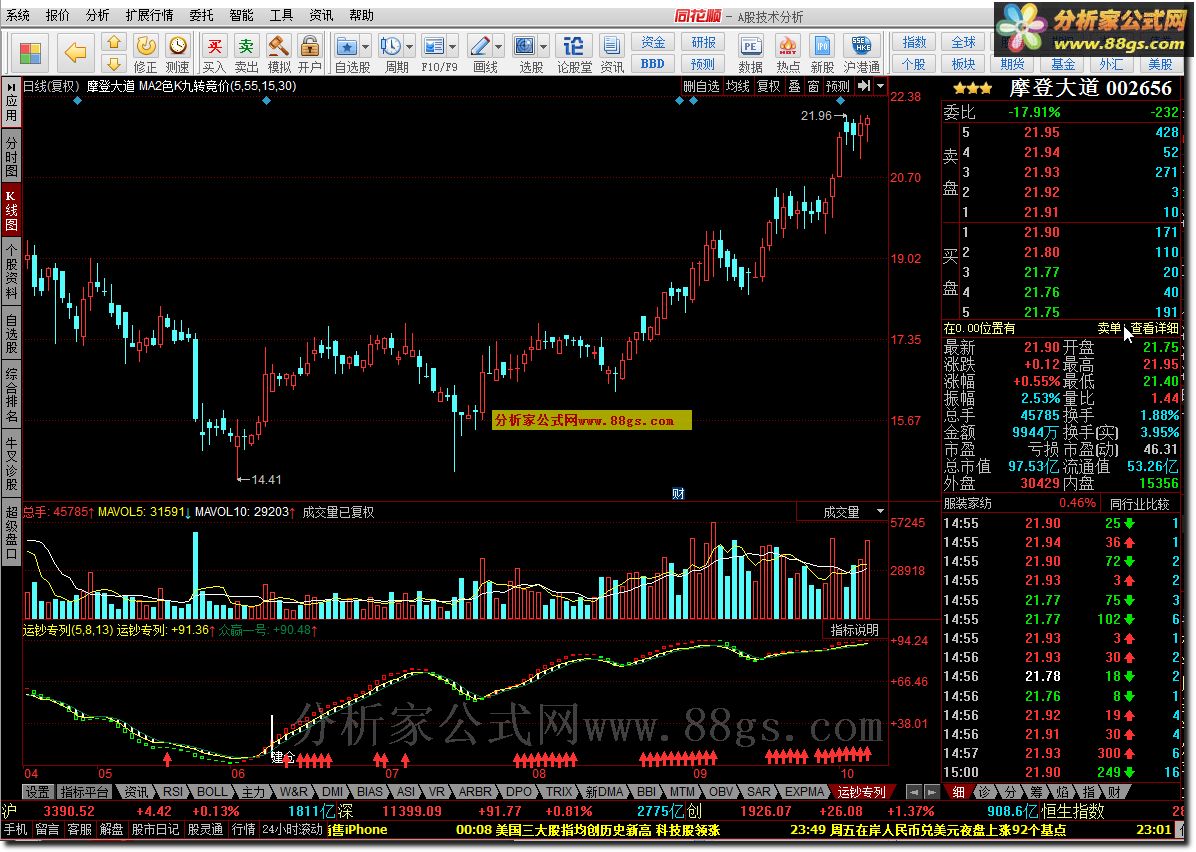
Task: Click the arrow-to-bar icon above chart
Action: tap(863, 86)
